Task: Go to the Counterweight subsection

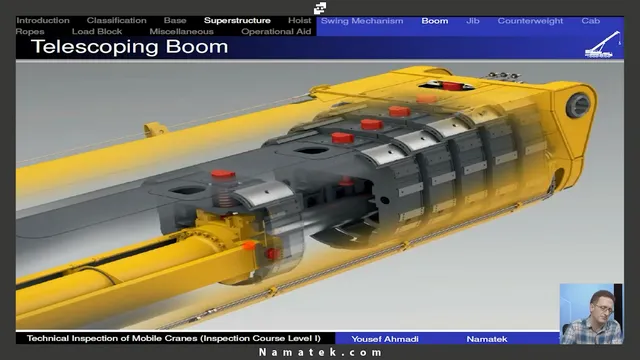Action: click(530, 21)
